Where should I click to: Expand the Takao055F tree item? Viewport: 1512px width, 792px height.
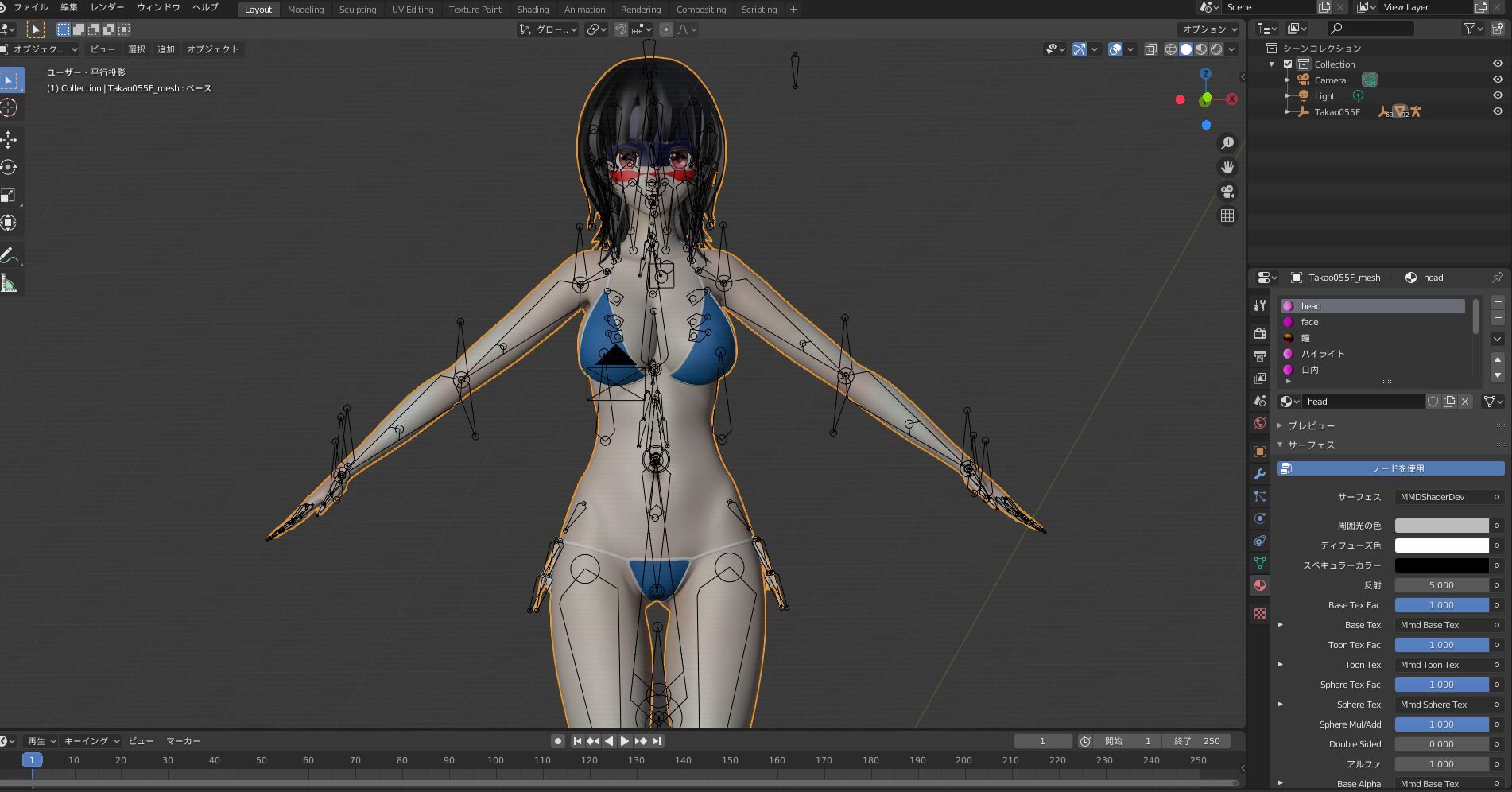pyautogui.click(x=1288, y=112)
